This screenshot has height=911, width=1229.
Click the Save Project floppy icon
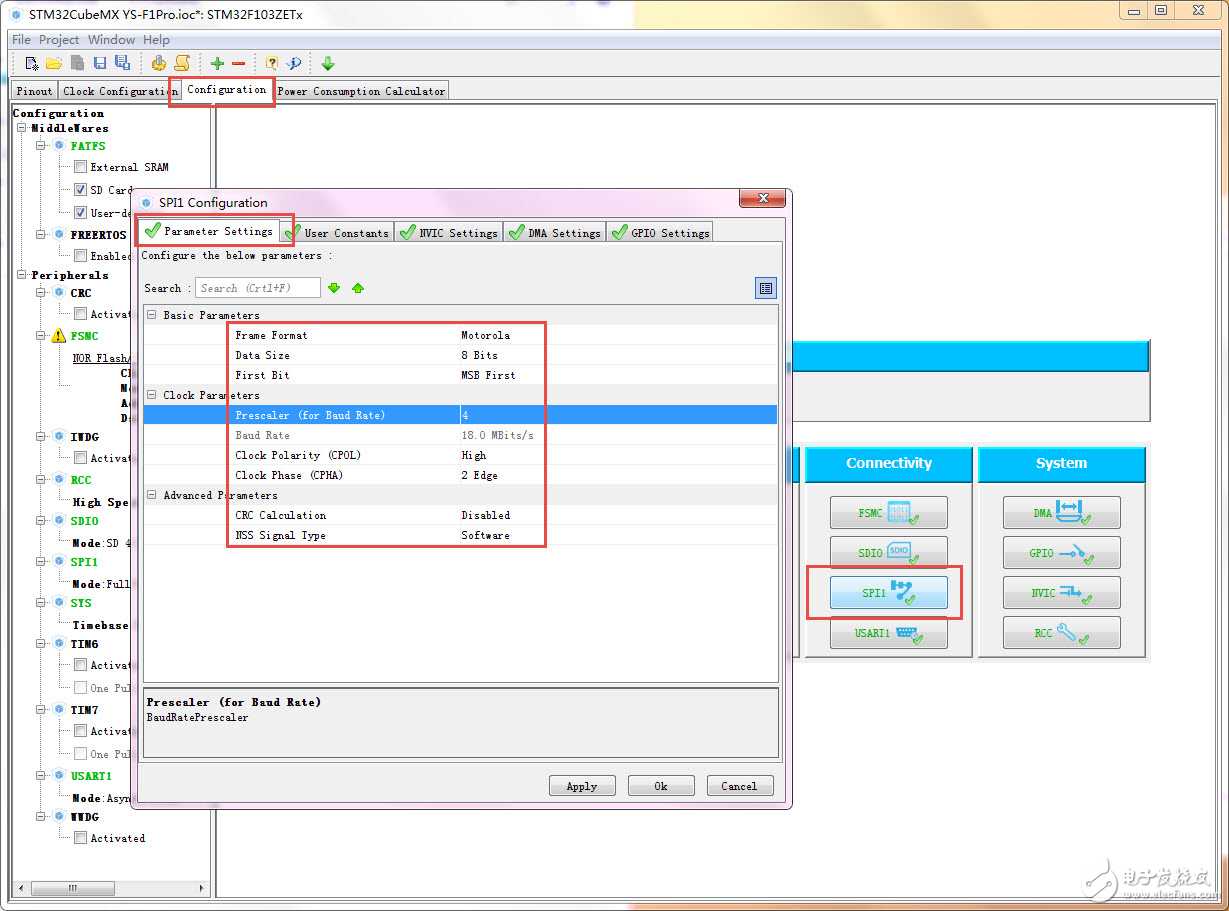pos(100,64)
